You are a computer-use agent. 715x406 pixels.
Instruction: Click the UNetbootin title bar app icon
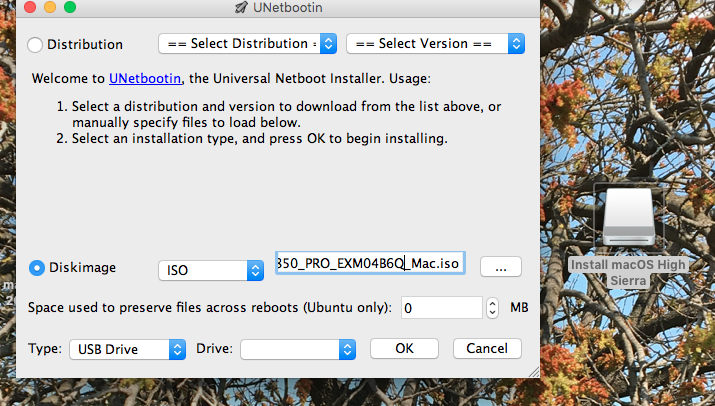241,7
